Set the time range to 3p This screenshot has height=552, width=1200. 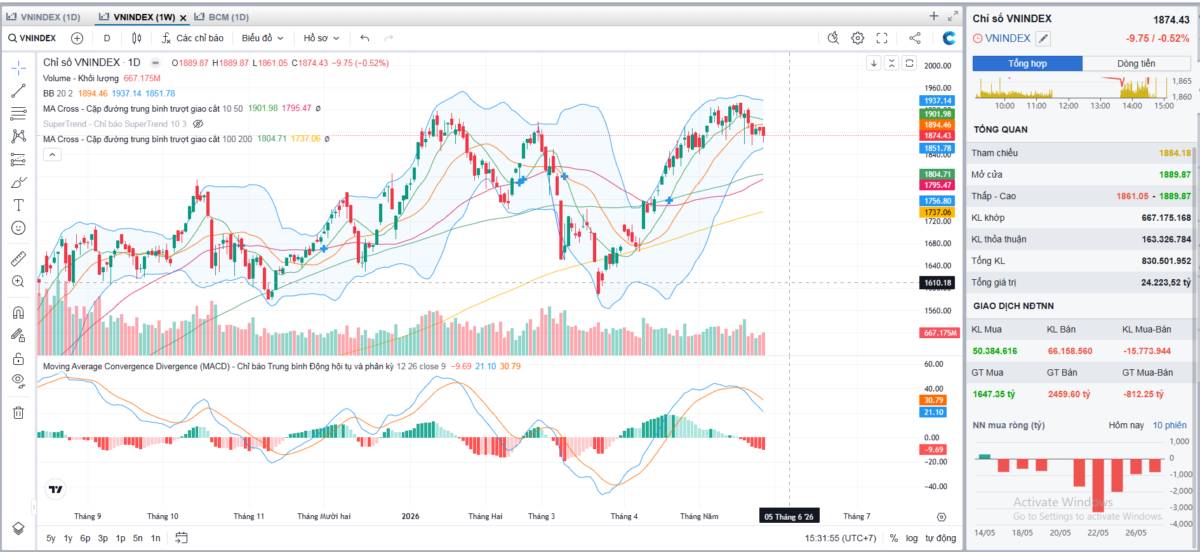coord(103,538)
